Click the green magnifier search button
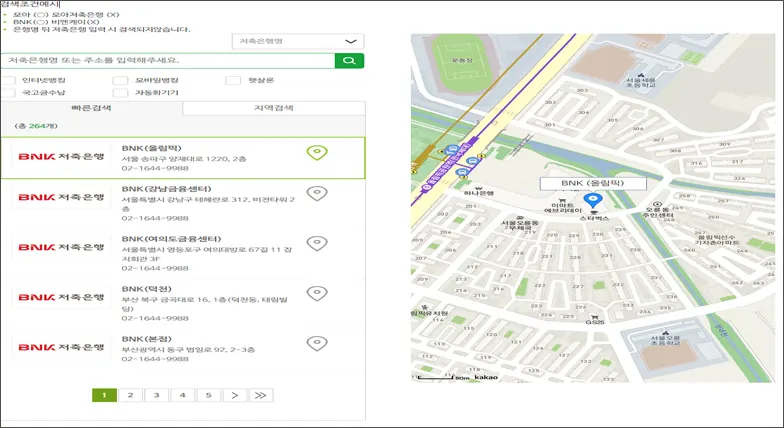This screenshot has width=784, height=428. click(x=349, y=60)
